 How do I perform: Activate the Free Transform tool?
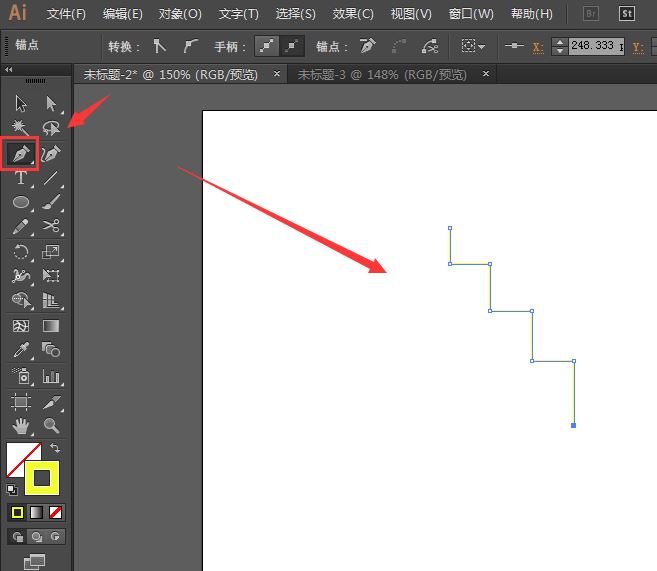click(x=51, y=276)
